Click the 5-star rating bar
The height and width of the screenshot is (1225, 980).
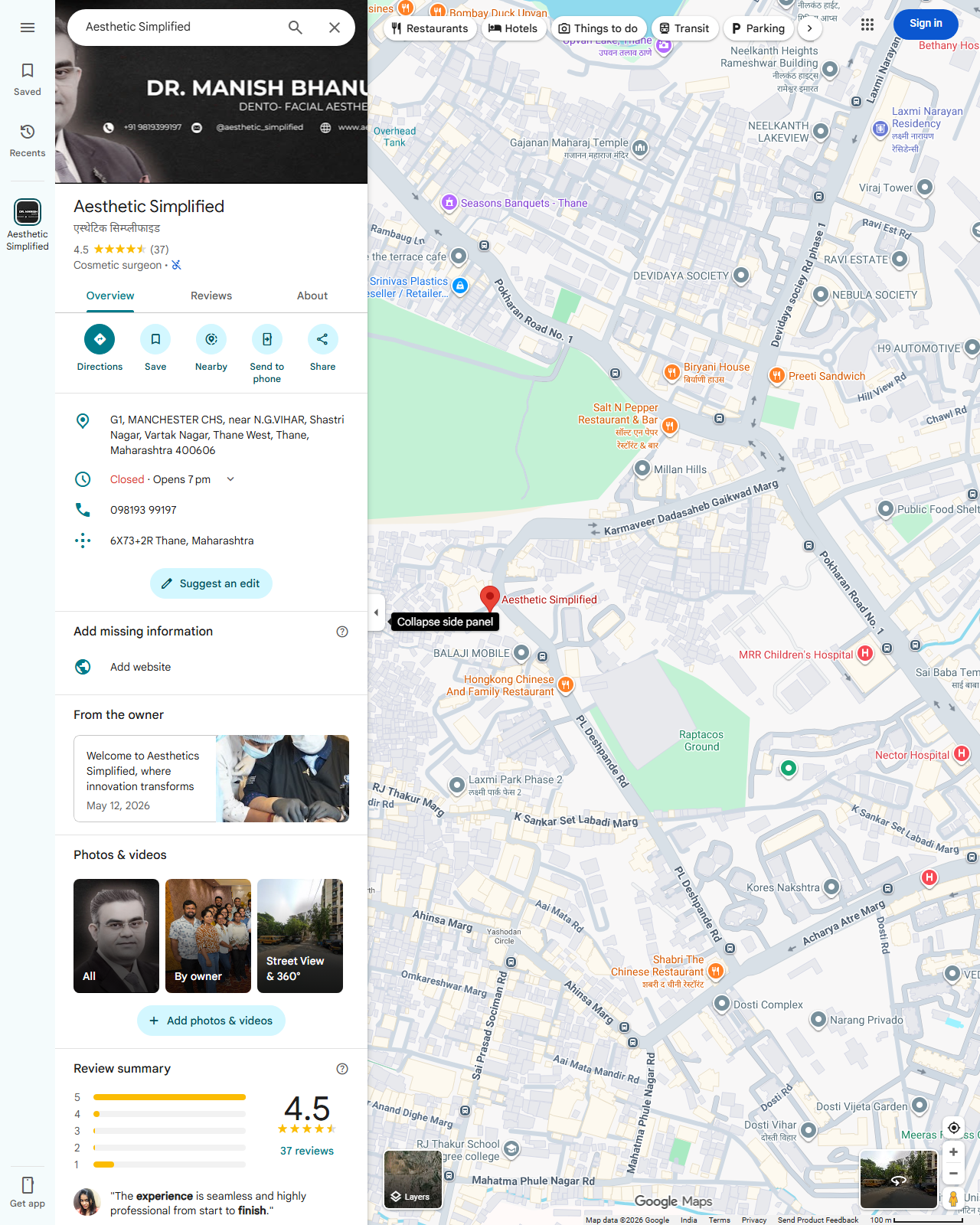coord(169,1097)
